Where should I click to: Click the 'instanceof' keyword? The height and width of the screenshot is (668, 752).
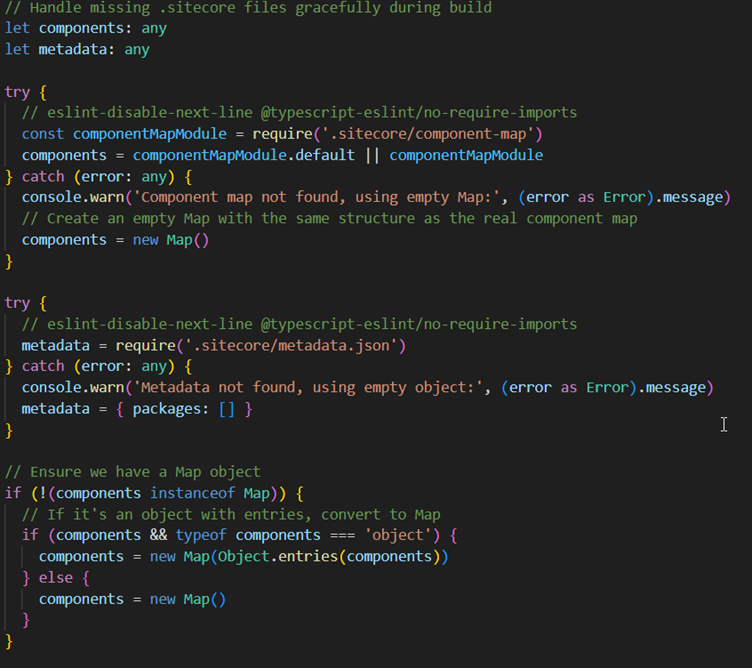[x=192, y=493]
